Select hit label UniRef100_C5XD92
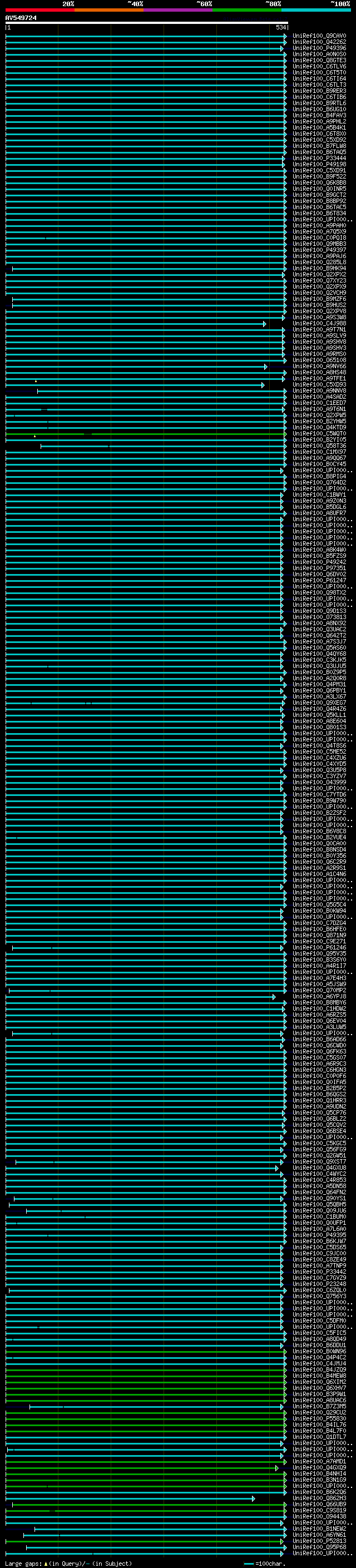Viewport: 356px width, 1568px height. 319,140
